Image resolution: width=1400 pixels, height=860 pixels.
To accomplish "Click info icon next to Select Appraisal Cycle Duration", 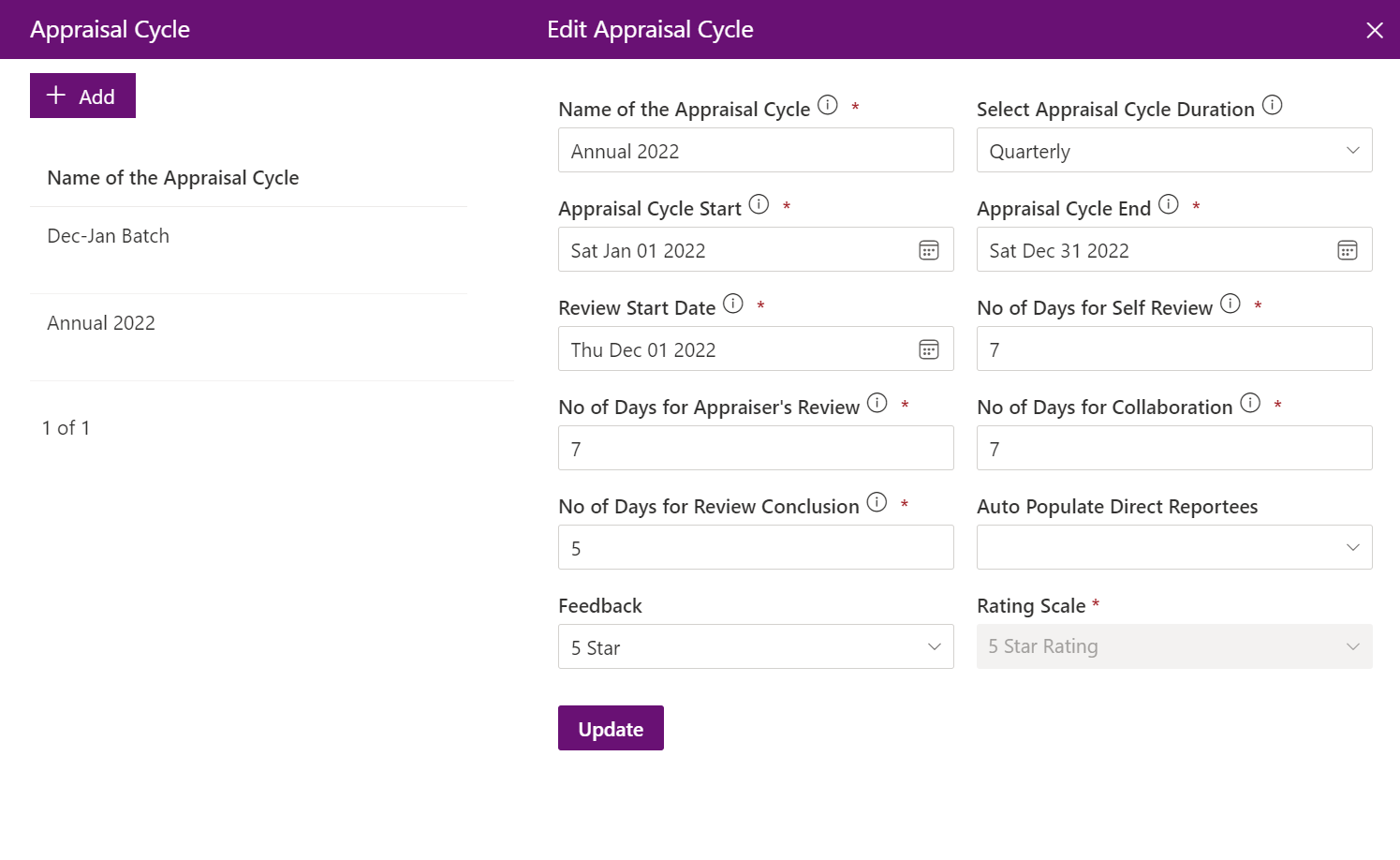I will pyautogui.click(x=1272, y=105).
